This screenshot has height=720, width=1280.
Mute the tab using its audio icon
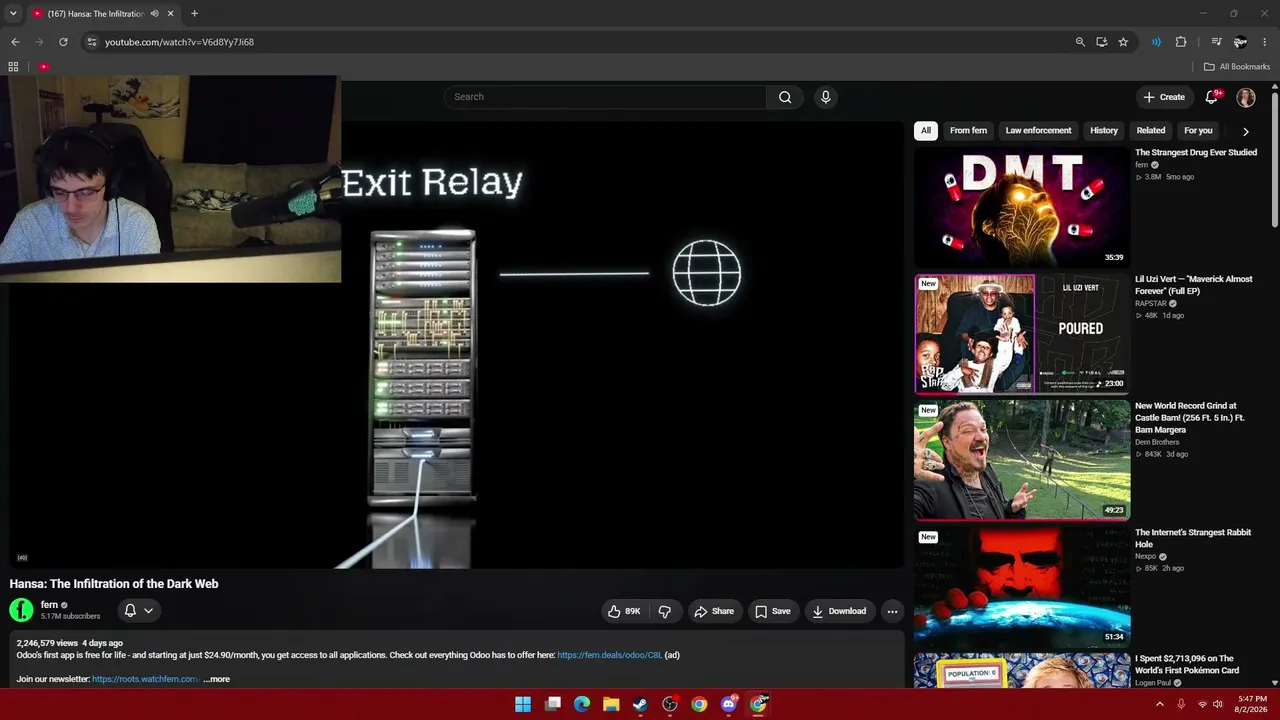tap(154, 14)
